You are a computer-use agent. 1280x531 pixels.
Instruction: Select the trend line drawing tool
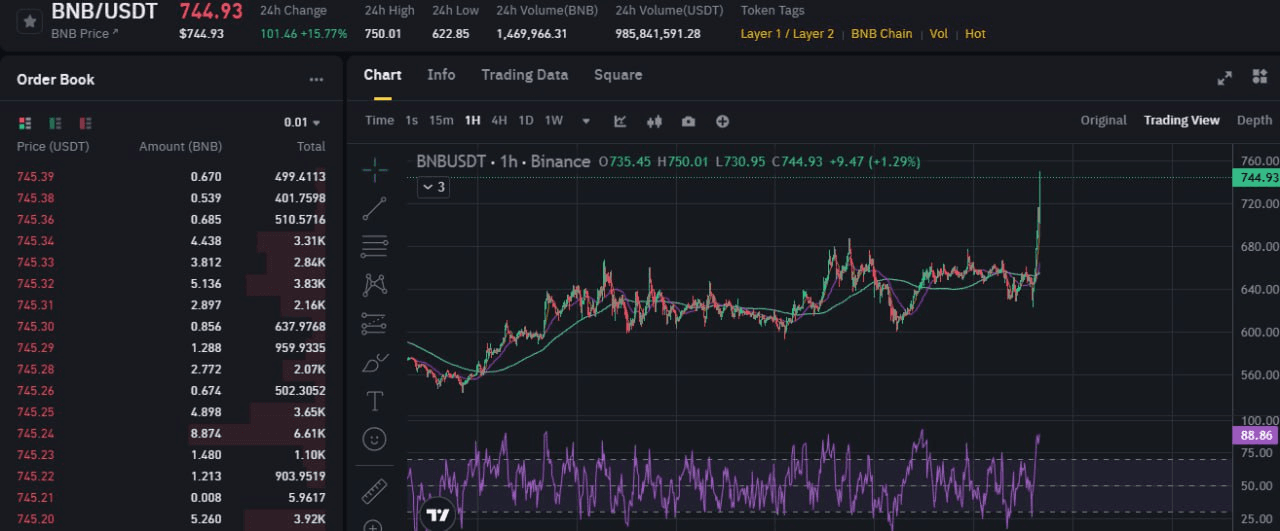[375, 208]
